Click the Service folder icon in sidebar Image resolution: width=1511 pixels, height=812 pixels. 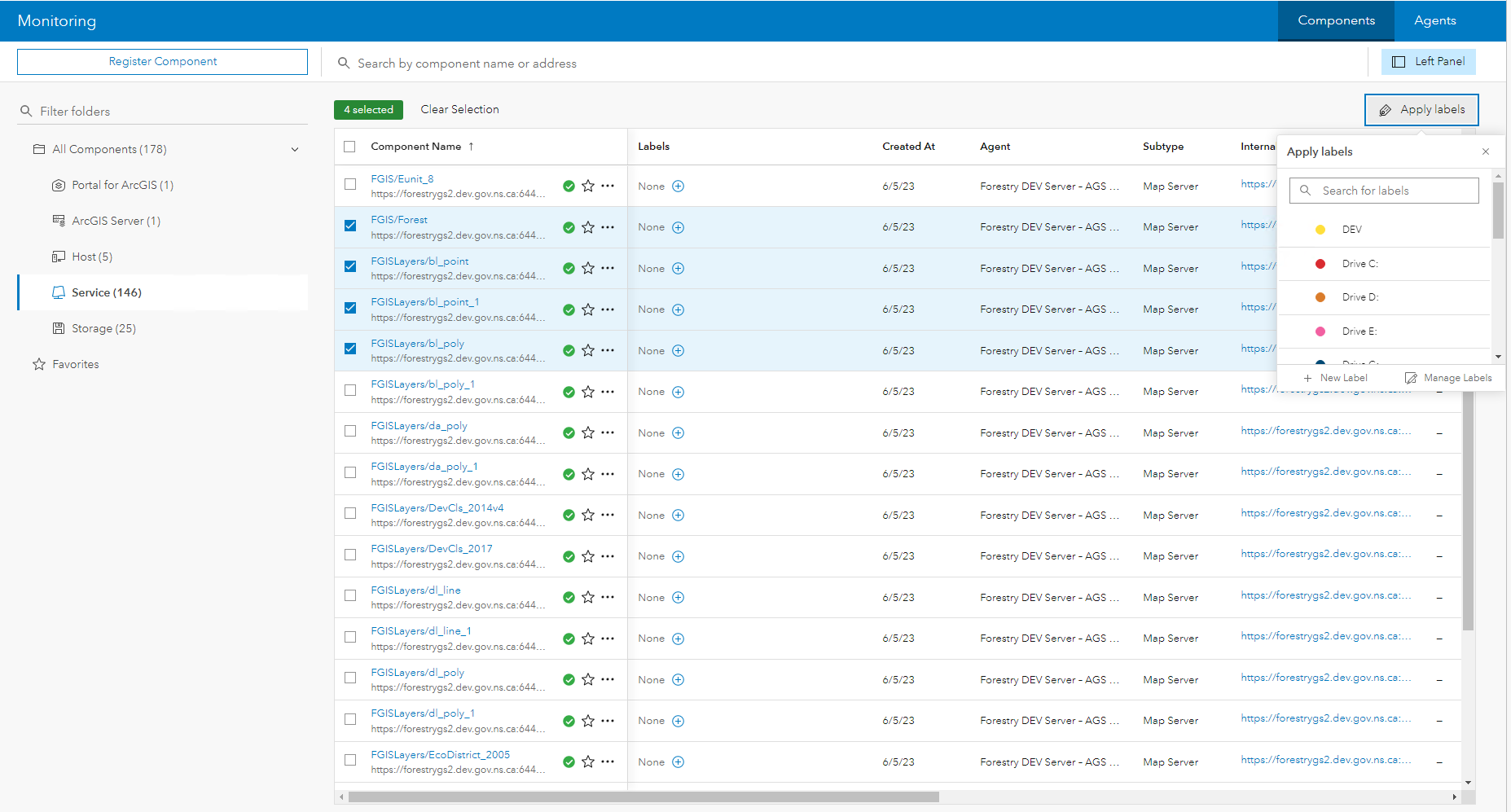click(59, 292)
